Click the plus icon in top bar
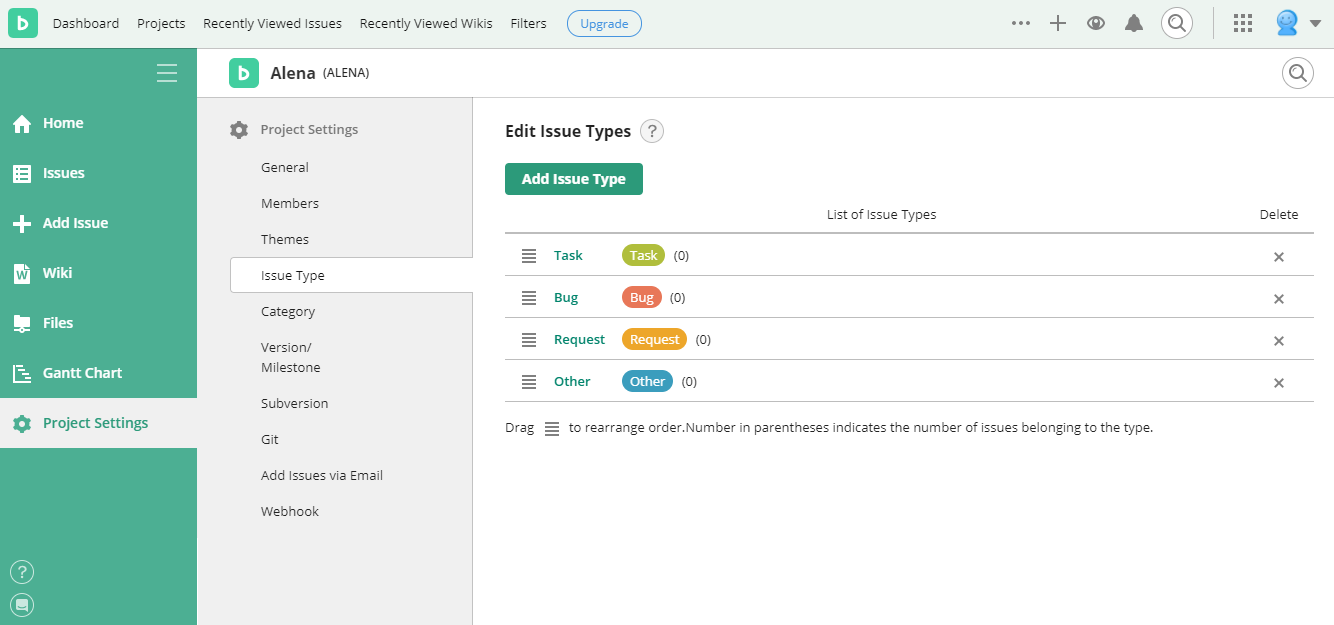This screenshot has width=1334, height=625. click(x=1058, y=23)
